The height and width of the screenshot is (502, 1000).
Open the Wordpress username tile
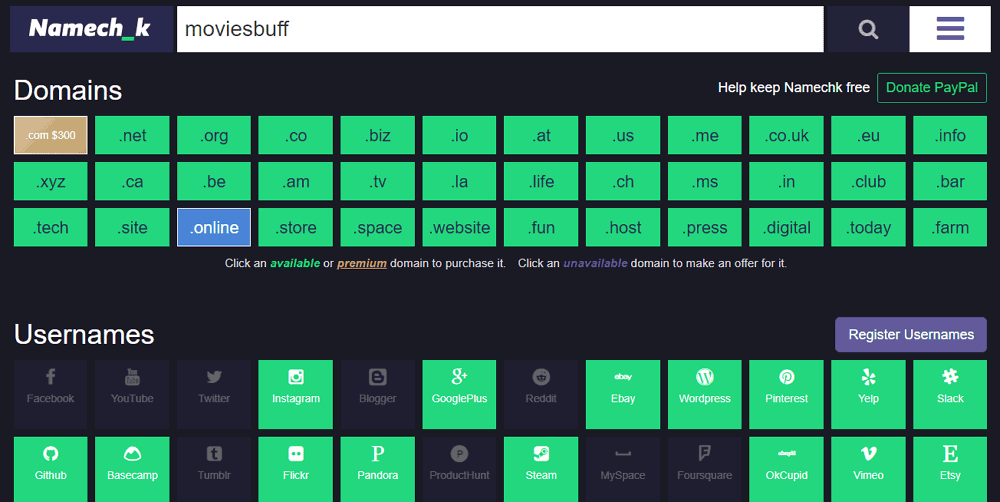pos(705,387)
